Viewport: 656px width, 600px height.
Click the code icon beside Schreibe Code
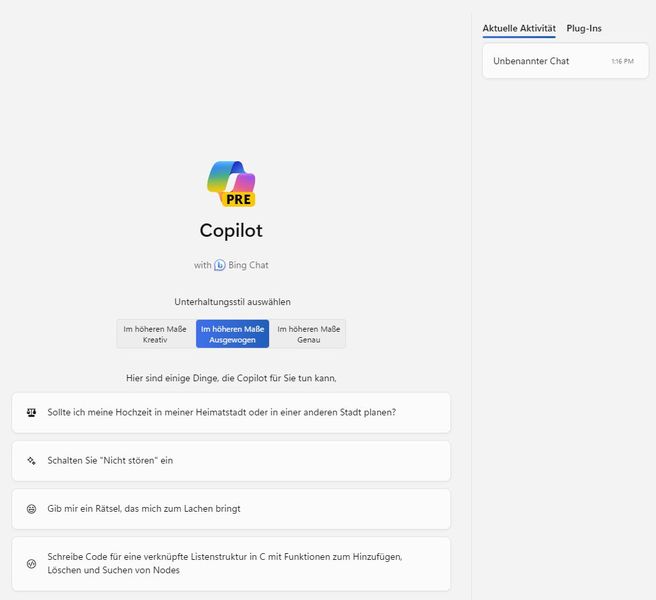(31, 564)
